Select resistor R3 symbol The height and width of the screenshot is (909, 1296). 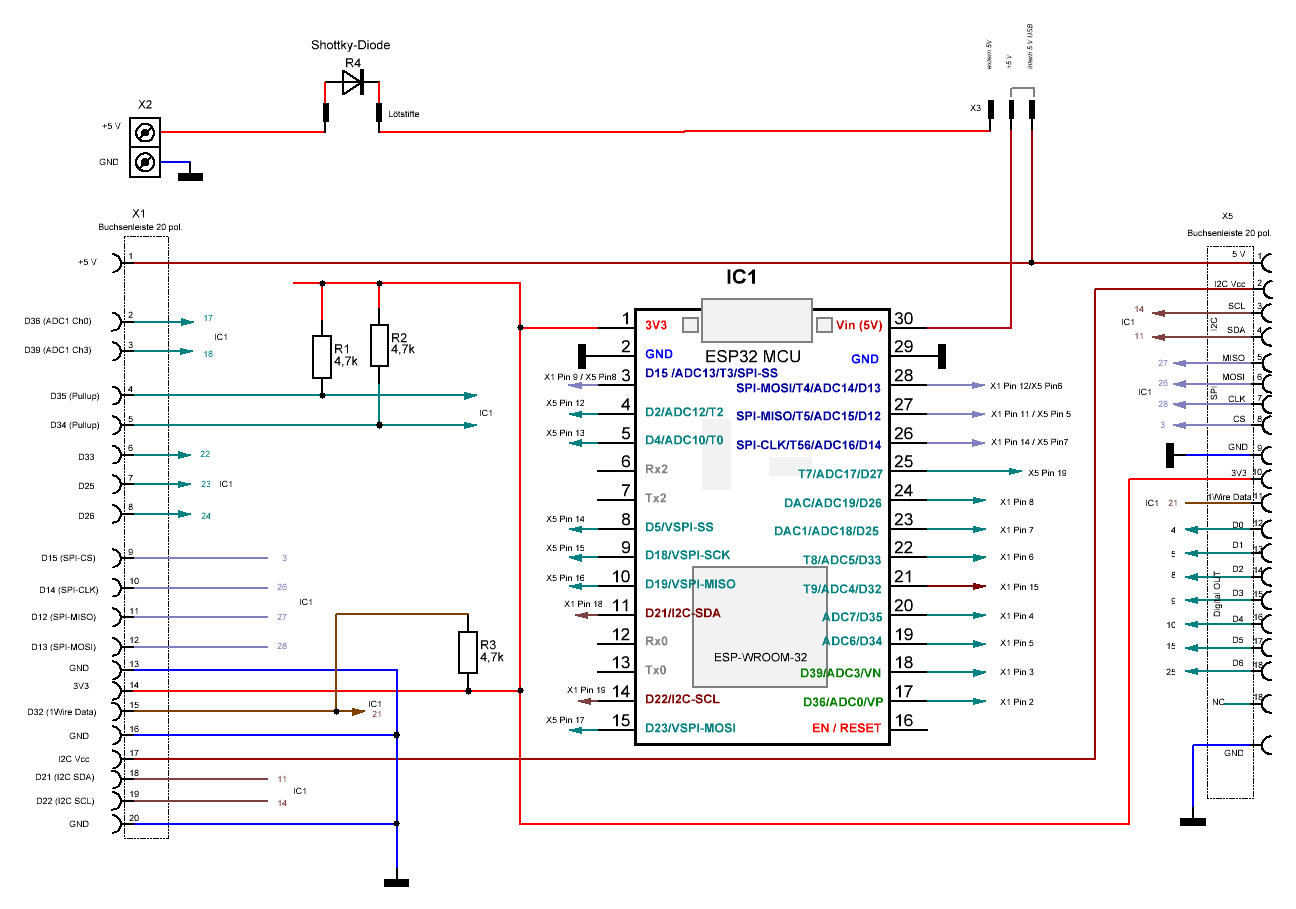pos(467,652)
